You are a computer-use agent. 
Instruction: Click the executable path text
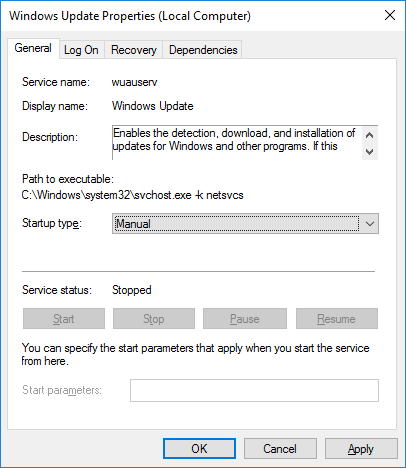point(133,195)
